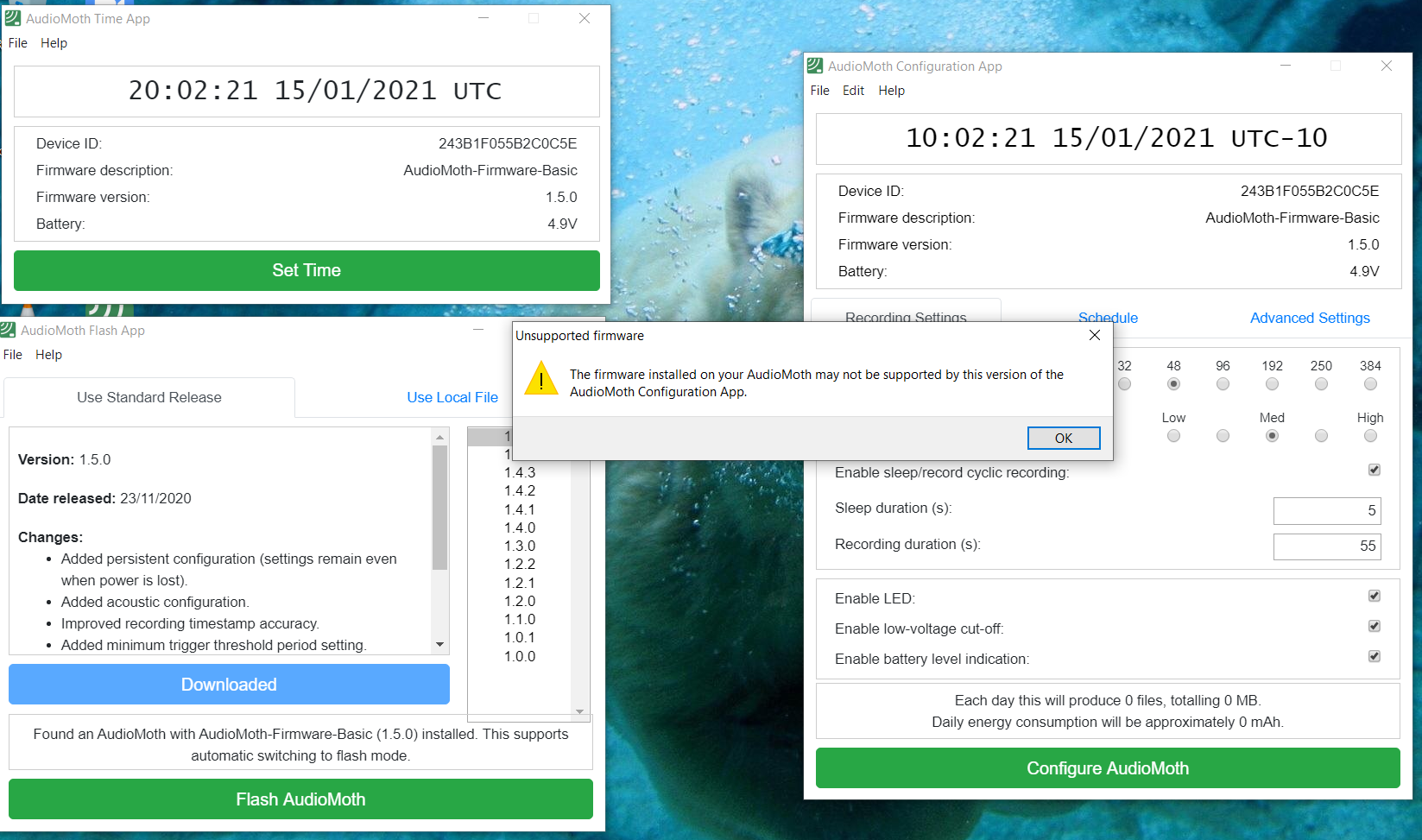Image resolution: width=1422 pixels, height=840 pixels.
Task: Click scroll-up arrow of release notes
Action: 440,437
